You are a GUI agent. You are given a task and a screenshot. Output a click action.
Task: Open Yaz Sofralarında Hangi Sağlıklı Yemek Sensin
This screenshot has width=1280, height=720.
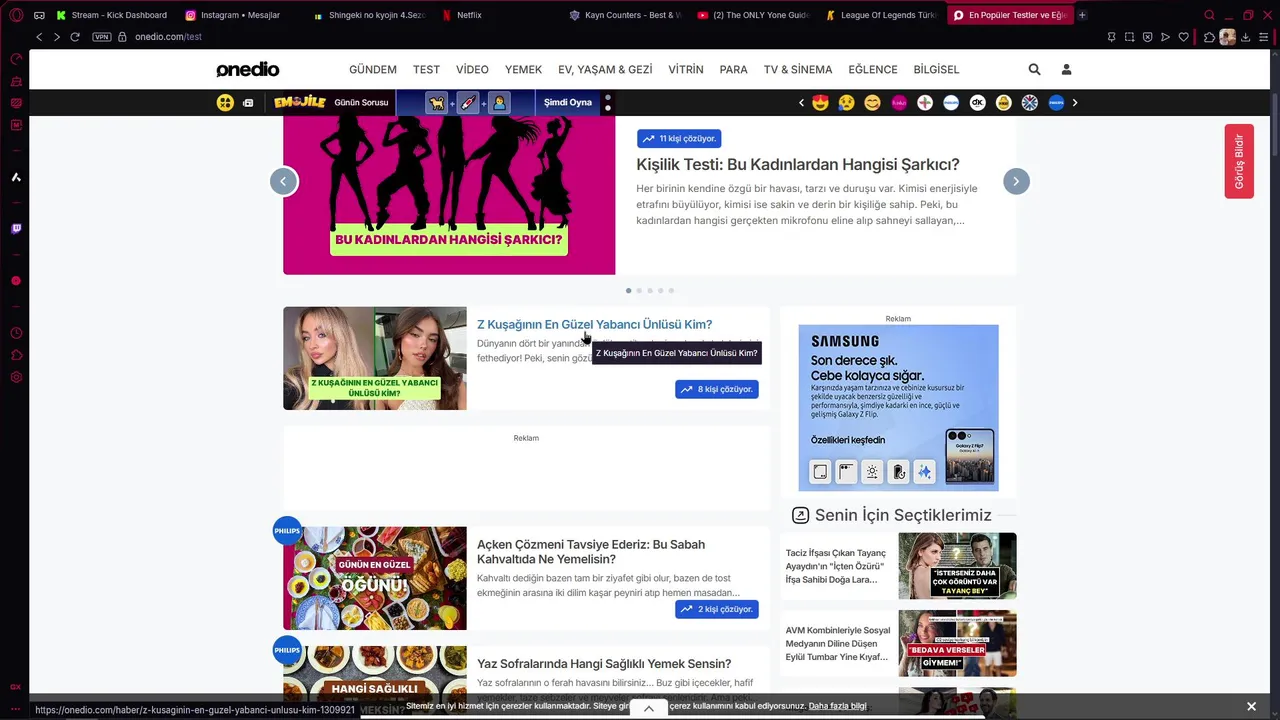pos(604,664)
